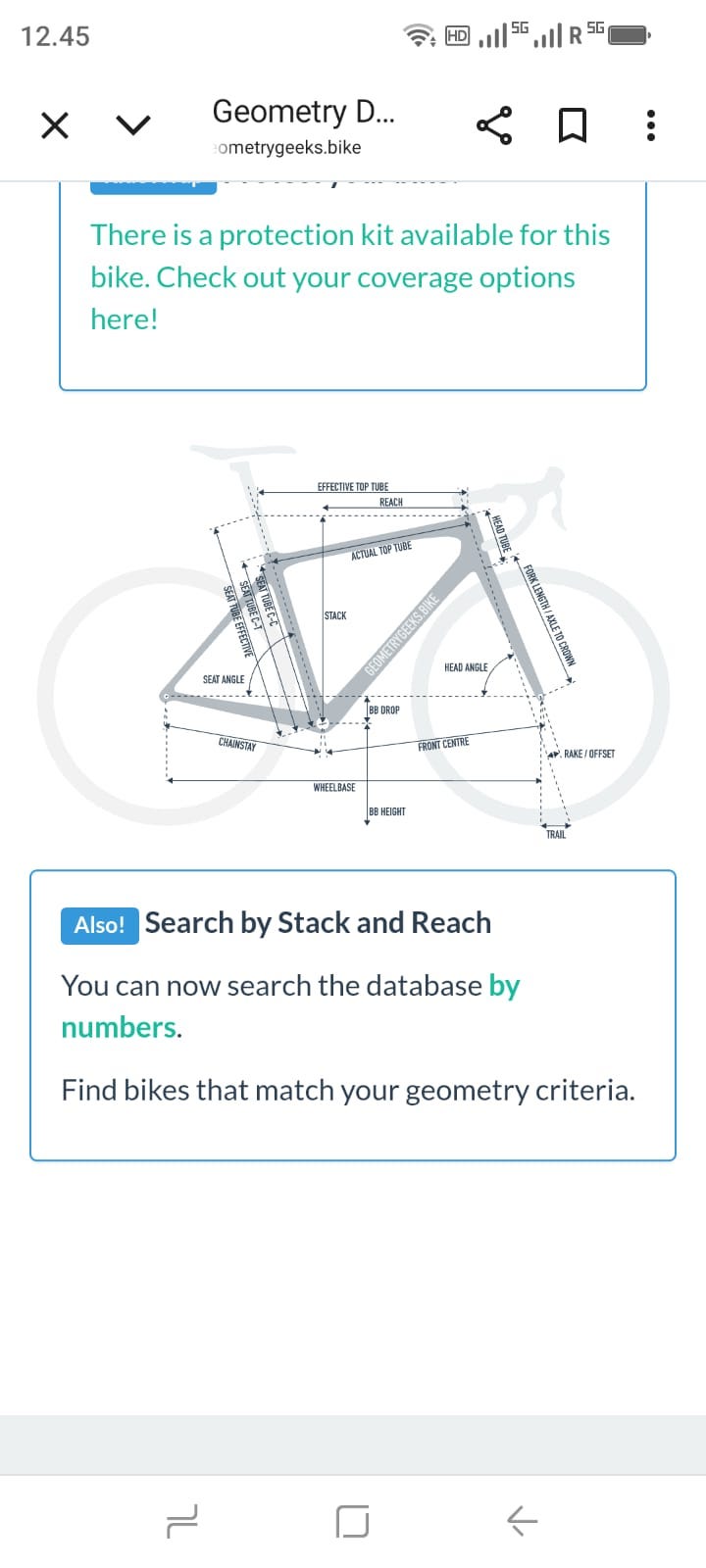
Task: Tap the Wi-Fi status icon
Action: pyautogui.click(x=420, y=36)
